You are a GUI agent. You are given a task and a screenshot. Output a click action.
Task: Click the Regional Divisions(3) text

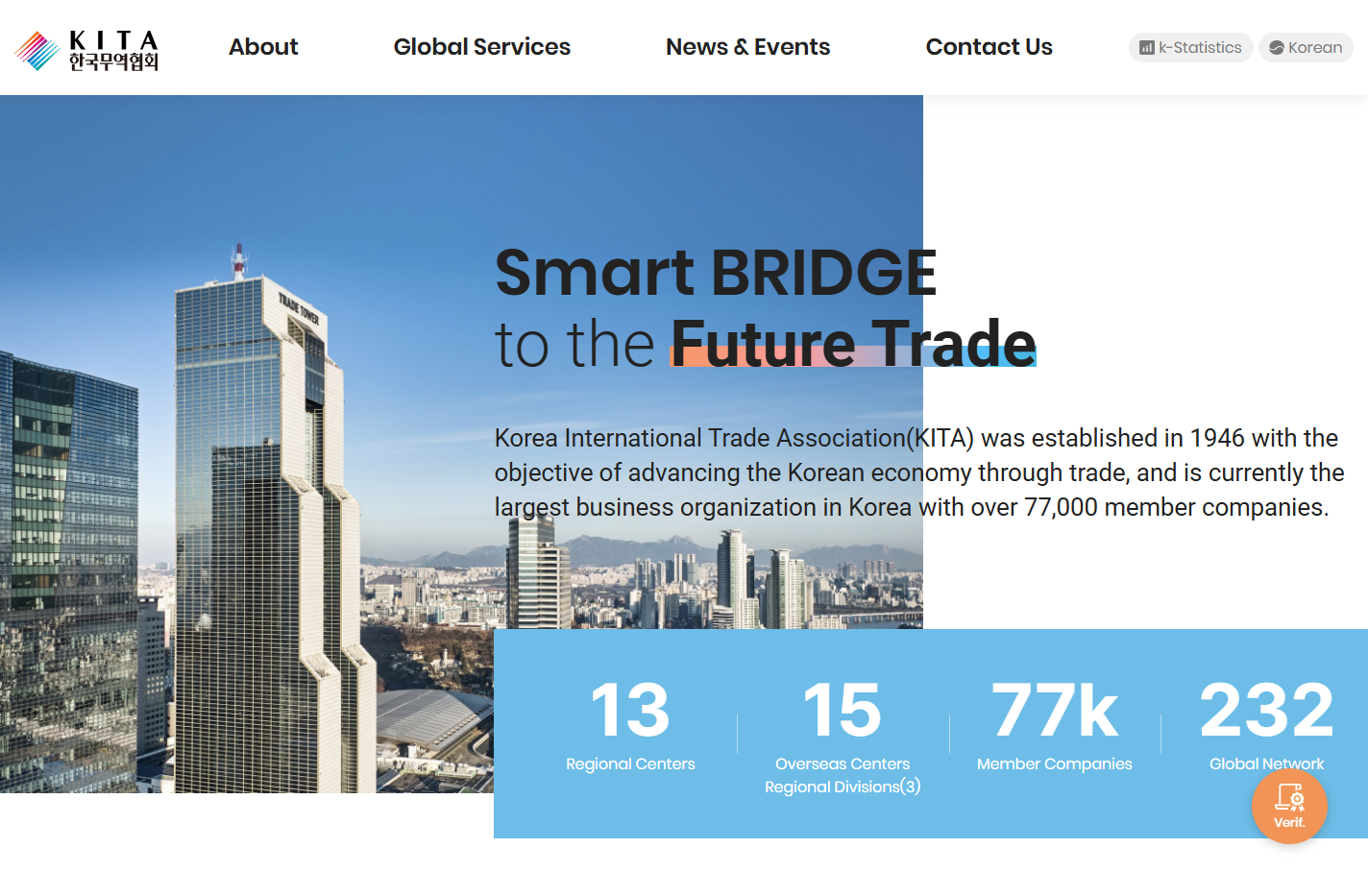pos(843,787)
